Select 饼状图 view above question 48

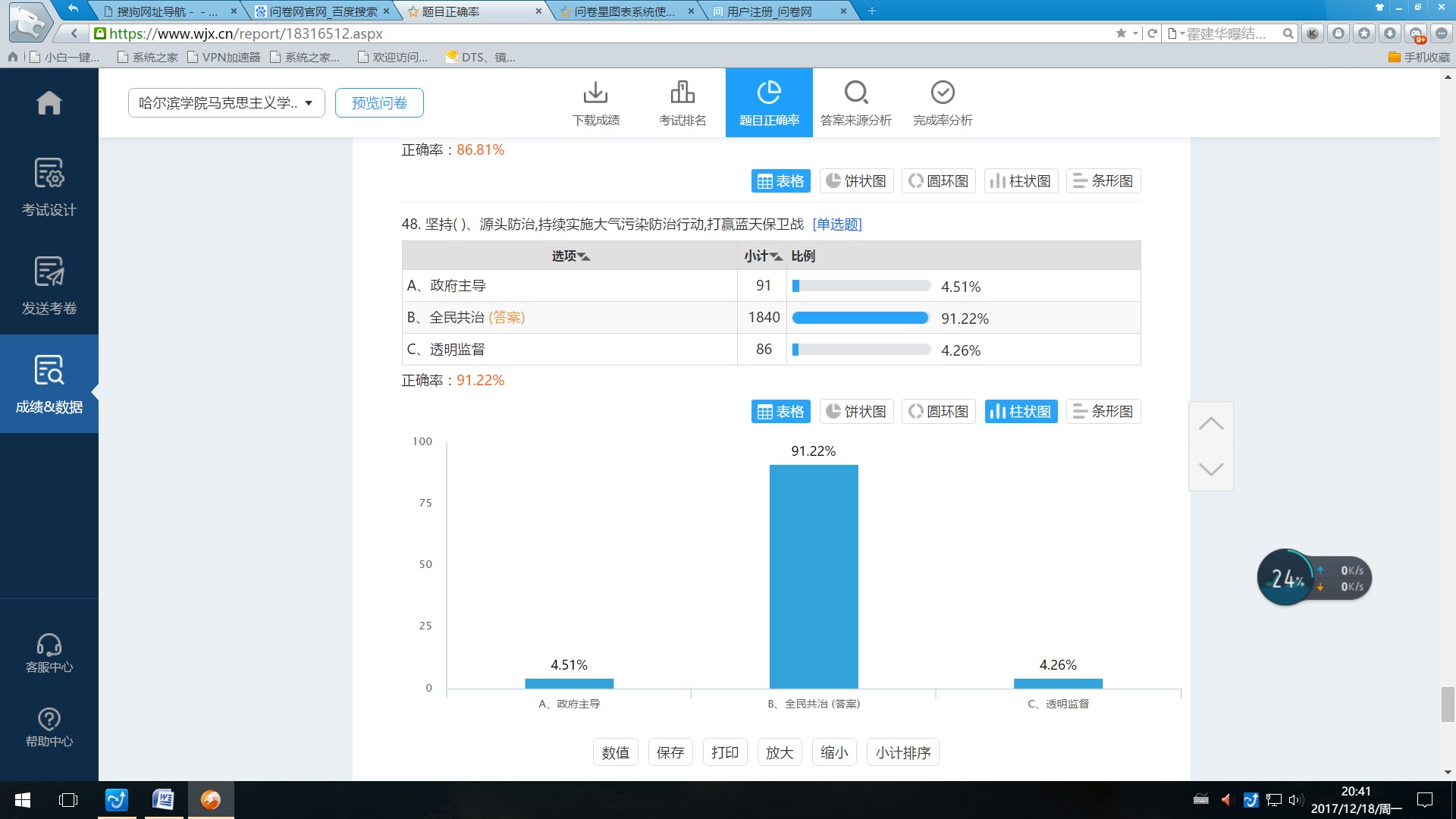857,181
